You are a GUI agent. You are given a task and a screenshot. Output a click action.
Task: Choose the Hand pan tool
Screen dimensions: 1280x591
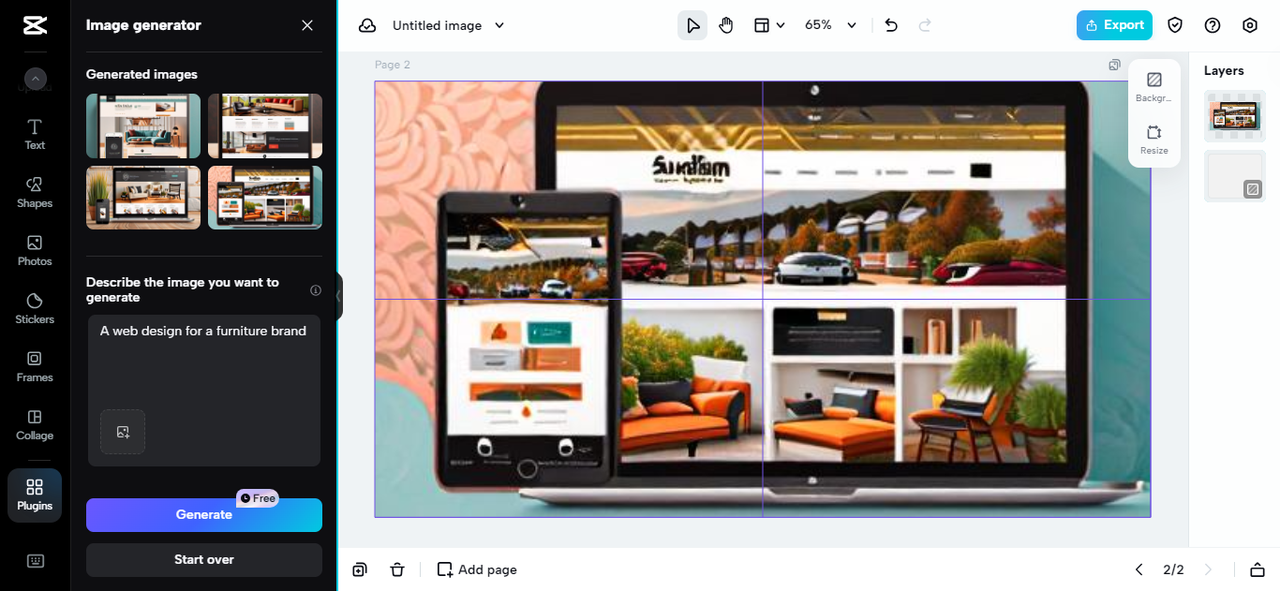[x=726, y=25]
